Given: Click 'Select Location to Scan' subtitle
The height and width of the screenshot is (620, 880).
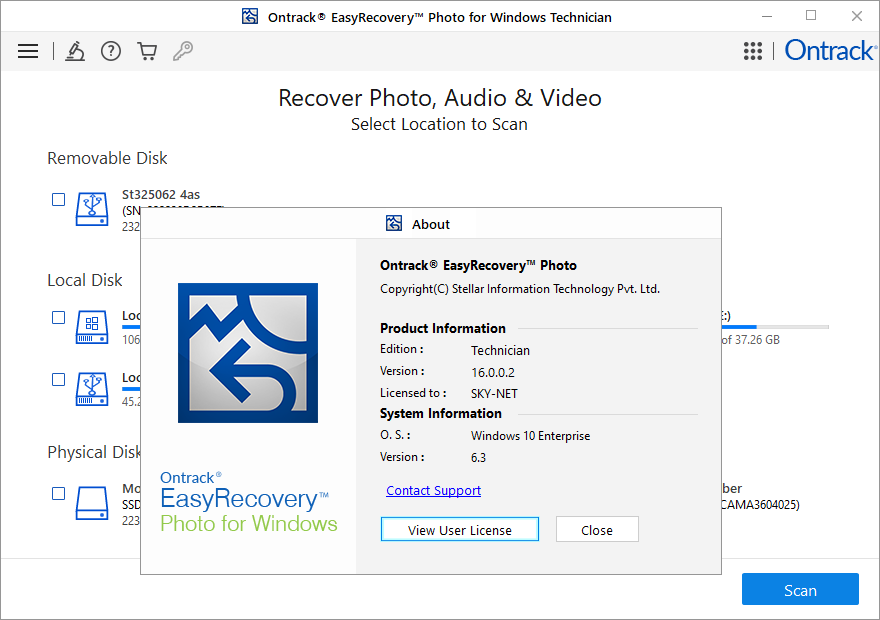Looking at the screenshot, I should coord(439,124).
